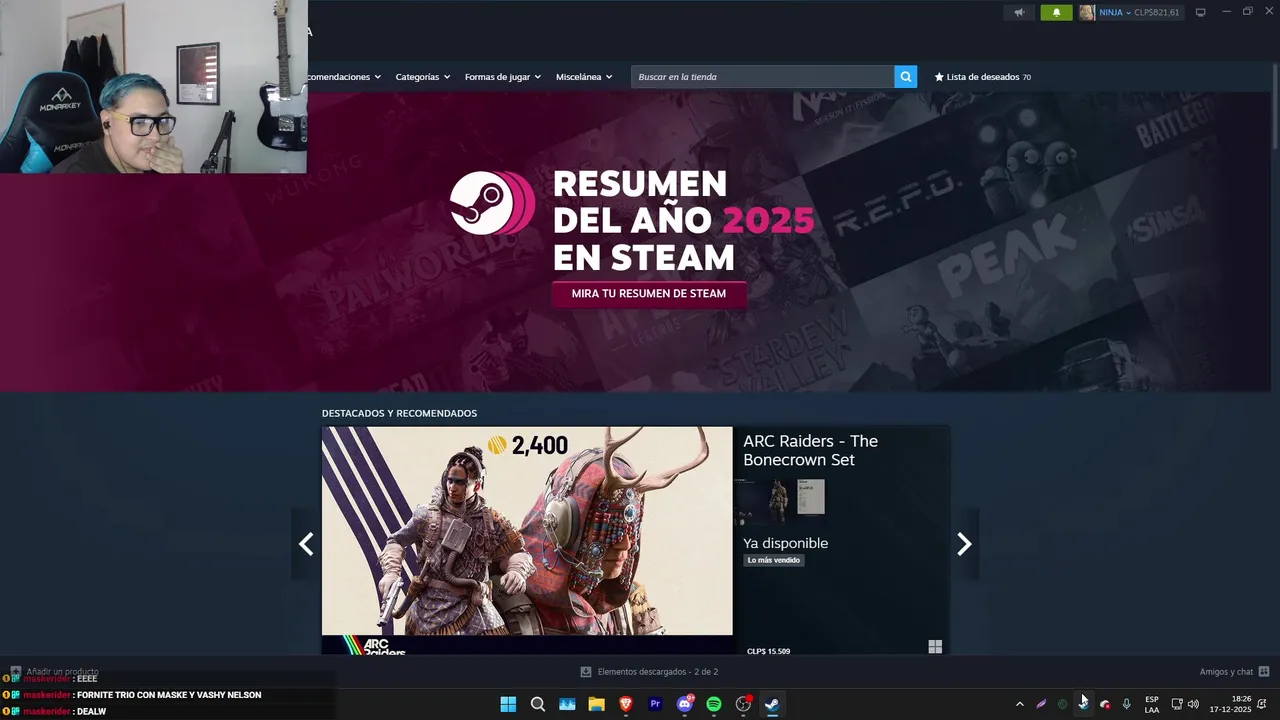Expand the Miscelánea dropdown menu
Viewport: 1280px width, 720px height.
tap(584, 77)
